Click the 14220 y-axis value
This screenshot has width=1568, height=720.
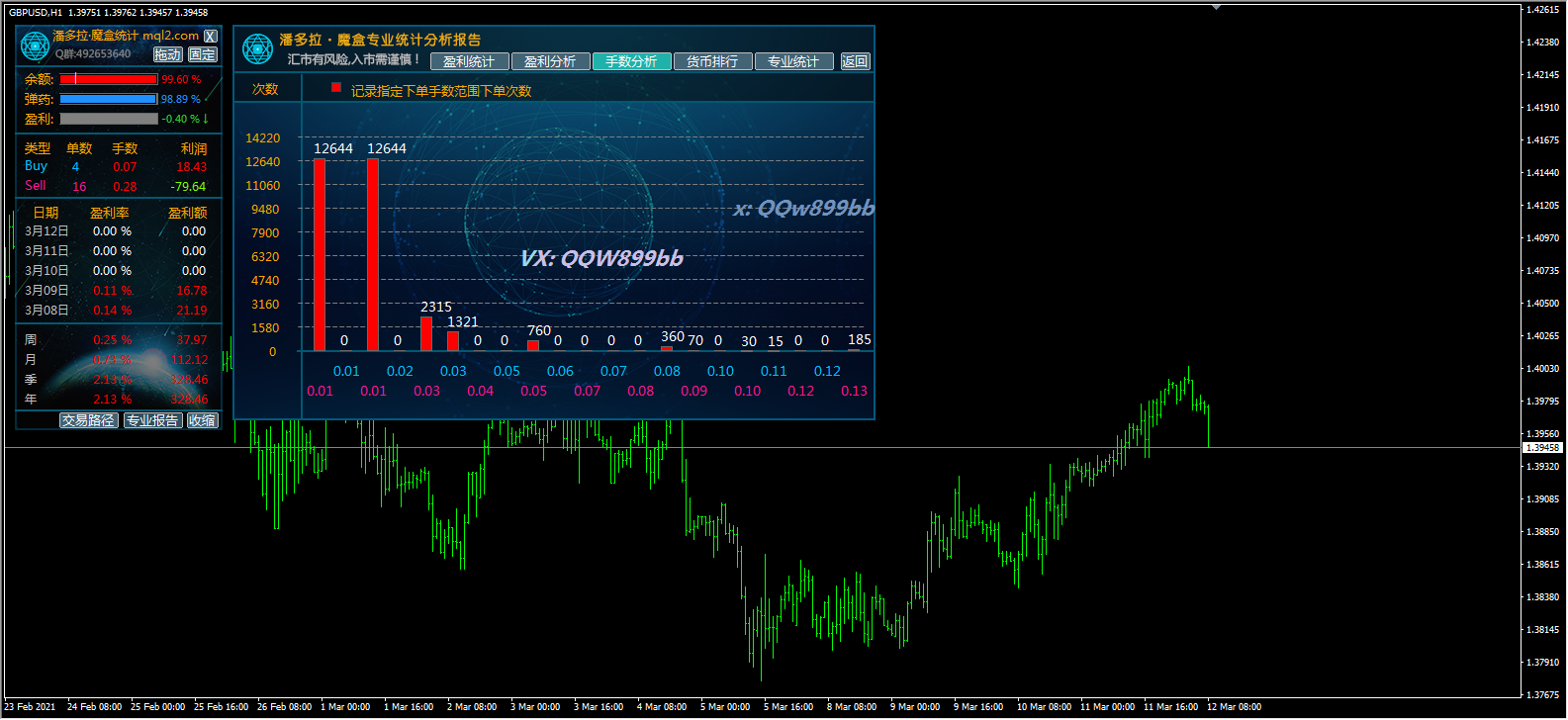[x=263, y=138]
